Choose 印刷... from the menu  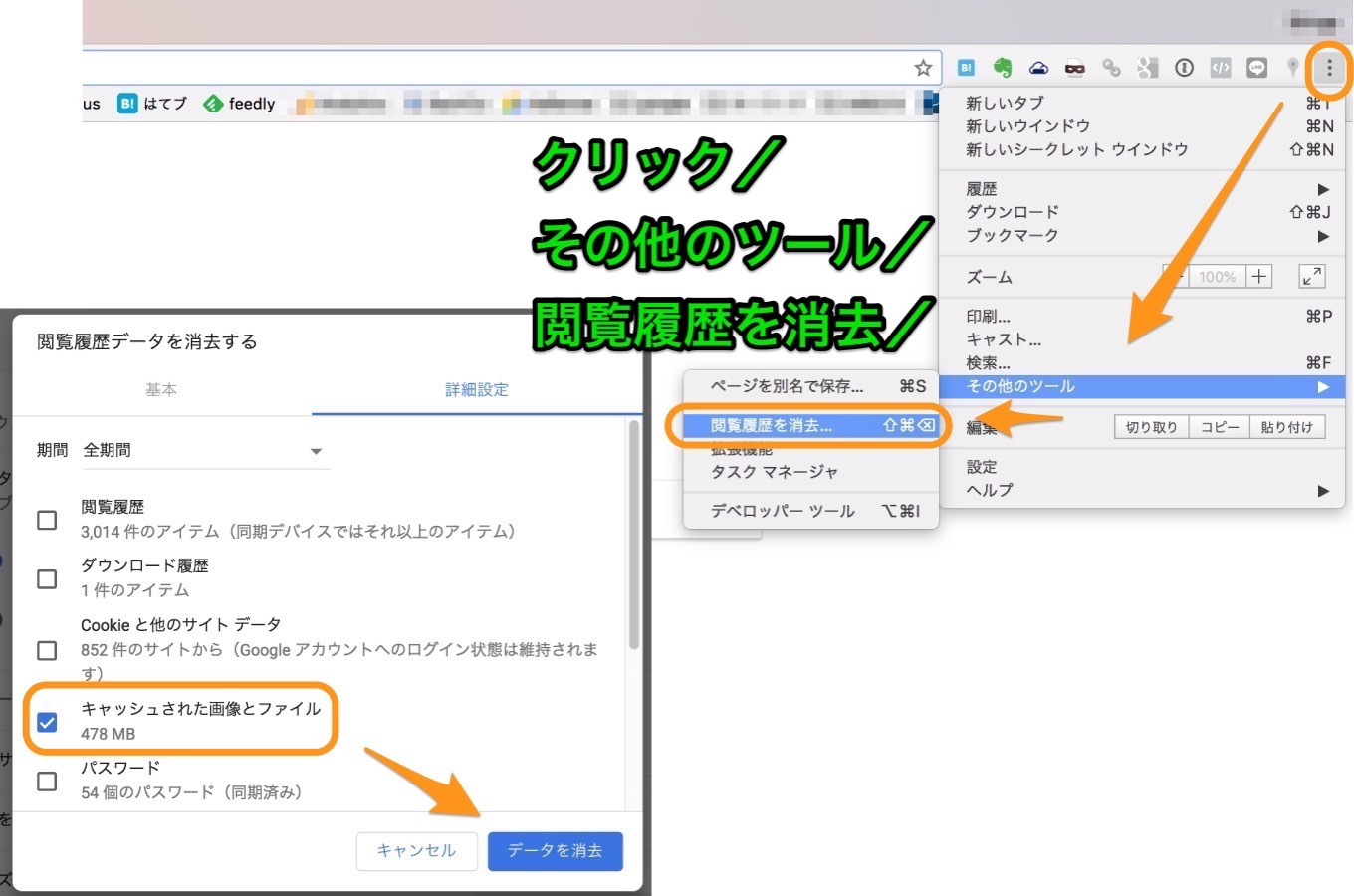[x=1142, y=316]
